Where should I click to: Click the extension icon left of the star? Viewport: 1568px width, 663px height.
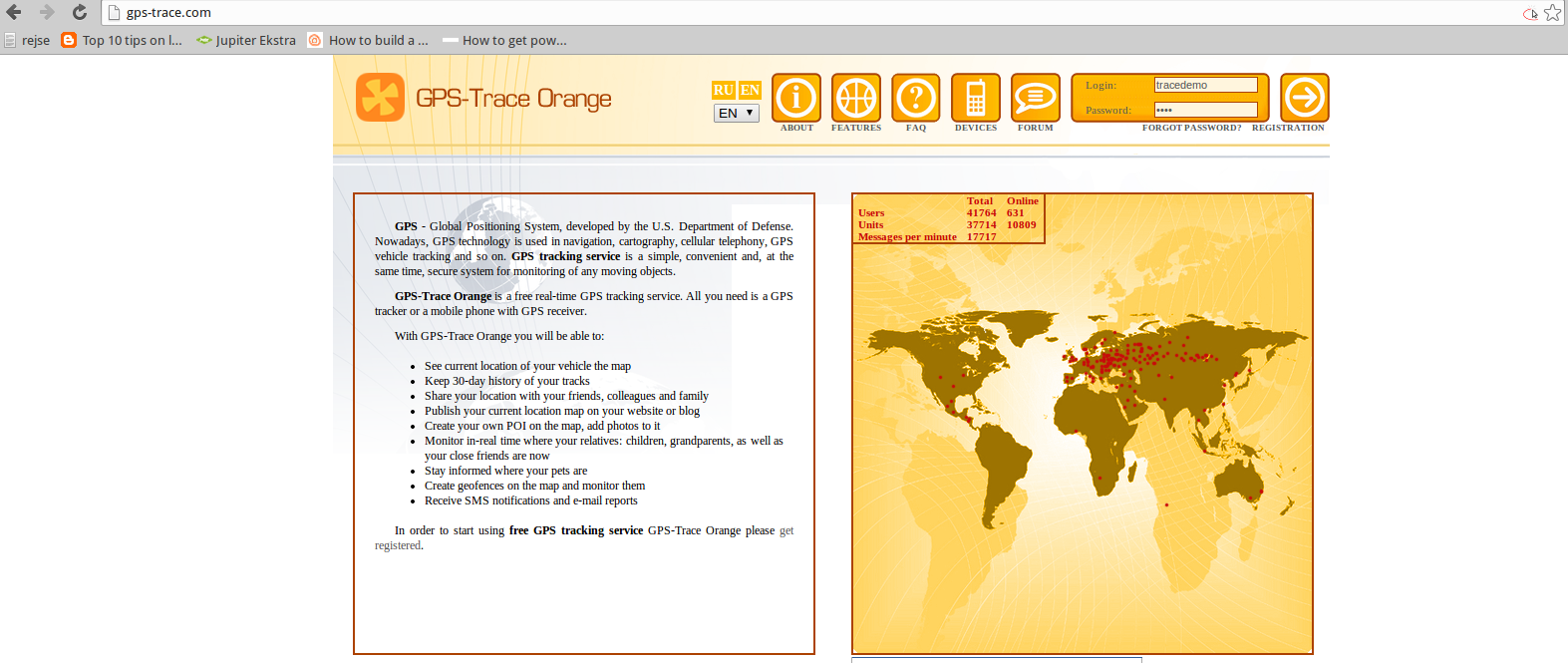coord(1530,13)
